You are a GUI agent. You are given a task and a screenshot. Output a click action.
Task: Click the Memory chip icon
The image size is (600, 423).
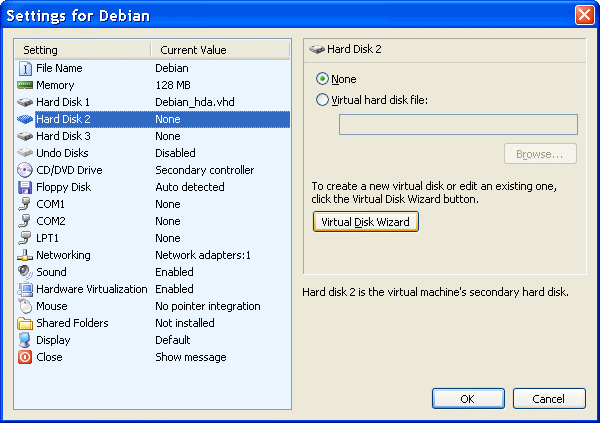click(x=25, y=85)
